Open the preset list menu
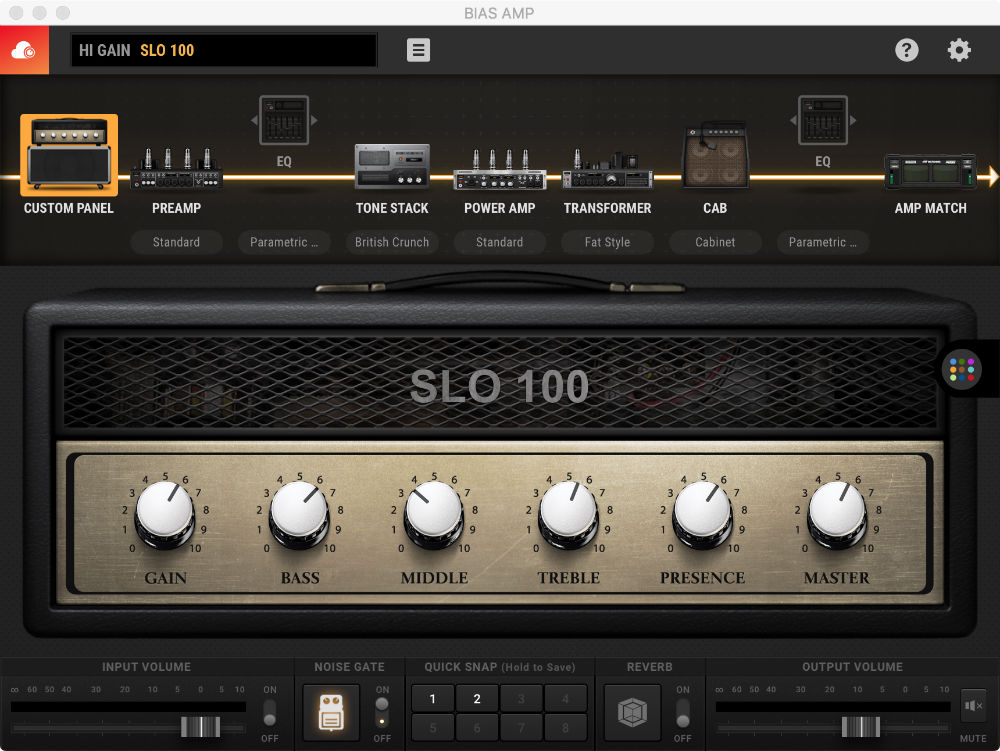 (x=418, y=49)
